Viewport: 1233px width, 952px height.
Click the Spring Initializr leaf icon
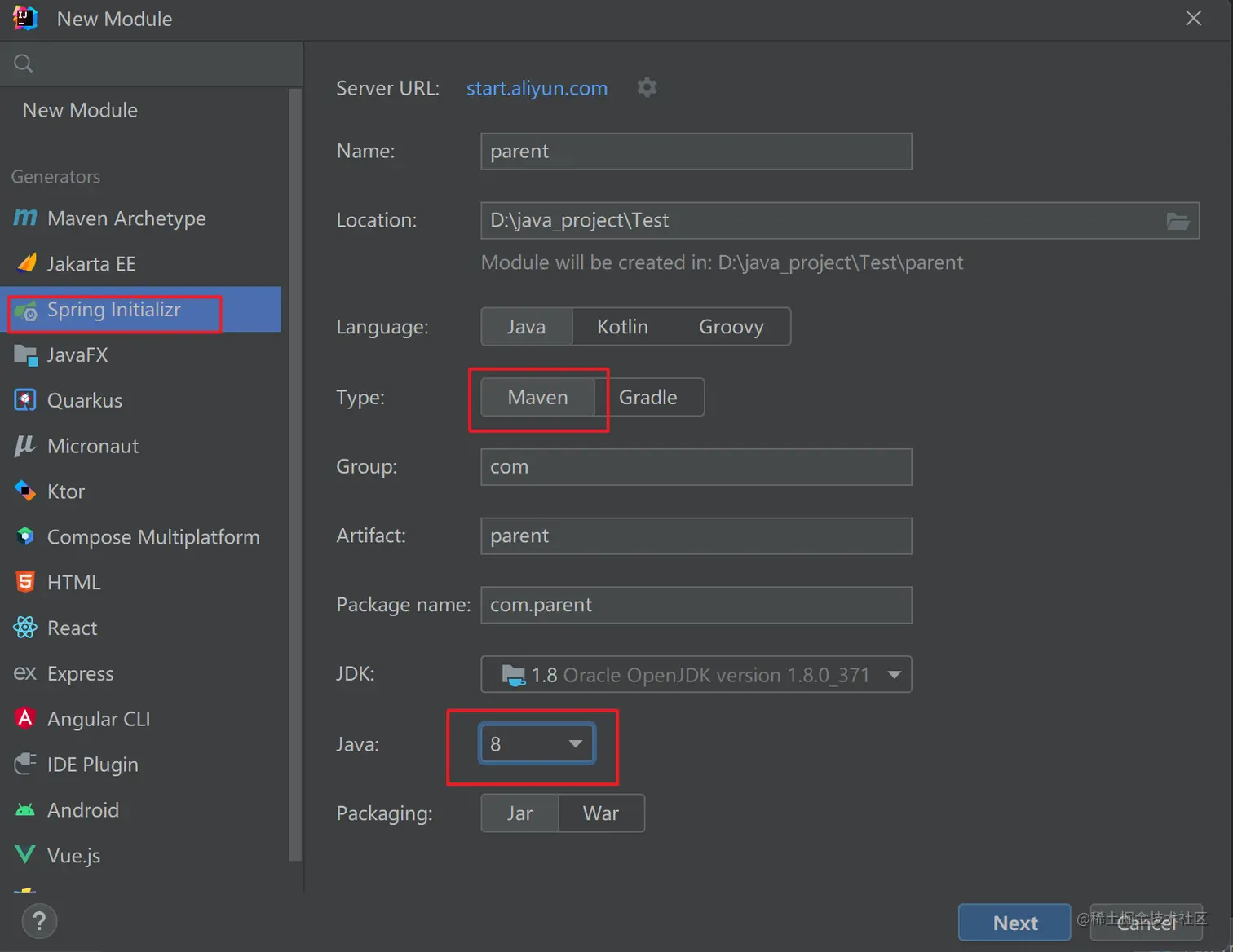[26, 310]
